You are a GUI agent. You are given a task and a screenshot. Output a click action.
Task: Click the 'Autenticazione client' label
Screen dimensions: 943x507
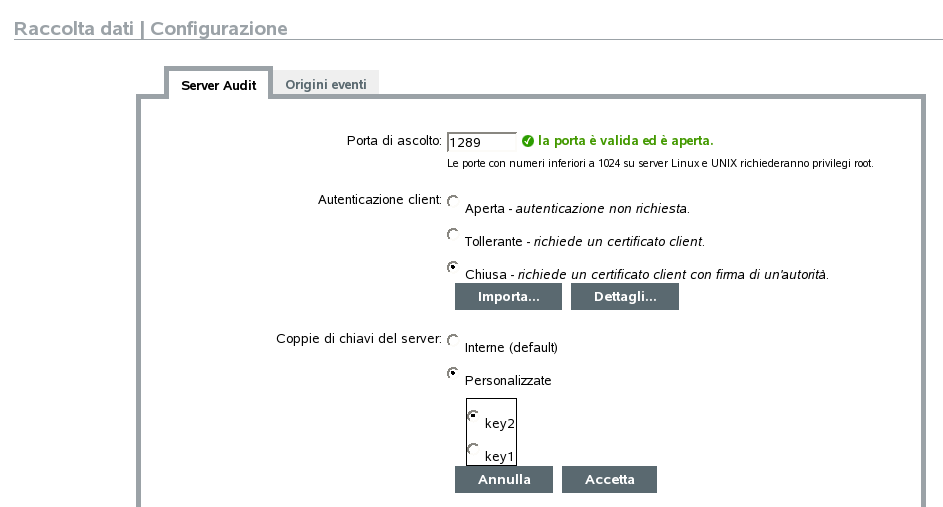pos(380,200)
